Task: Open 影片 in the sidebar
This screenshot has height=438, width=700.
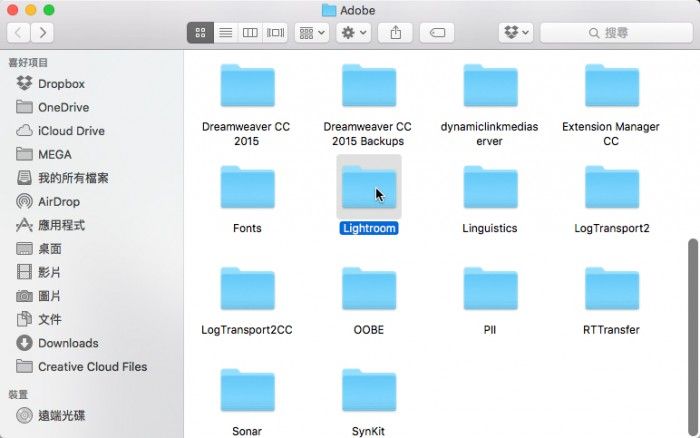Action: point(38,272)
